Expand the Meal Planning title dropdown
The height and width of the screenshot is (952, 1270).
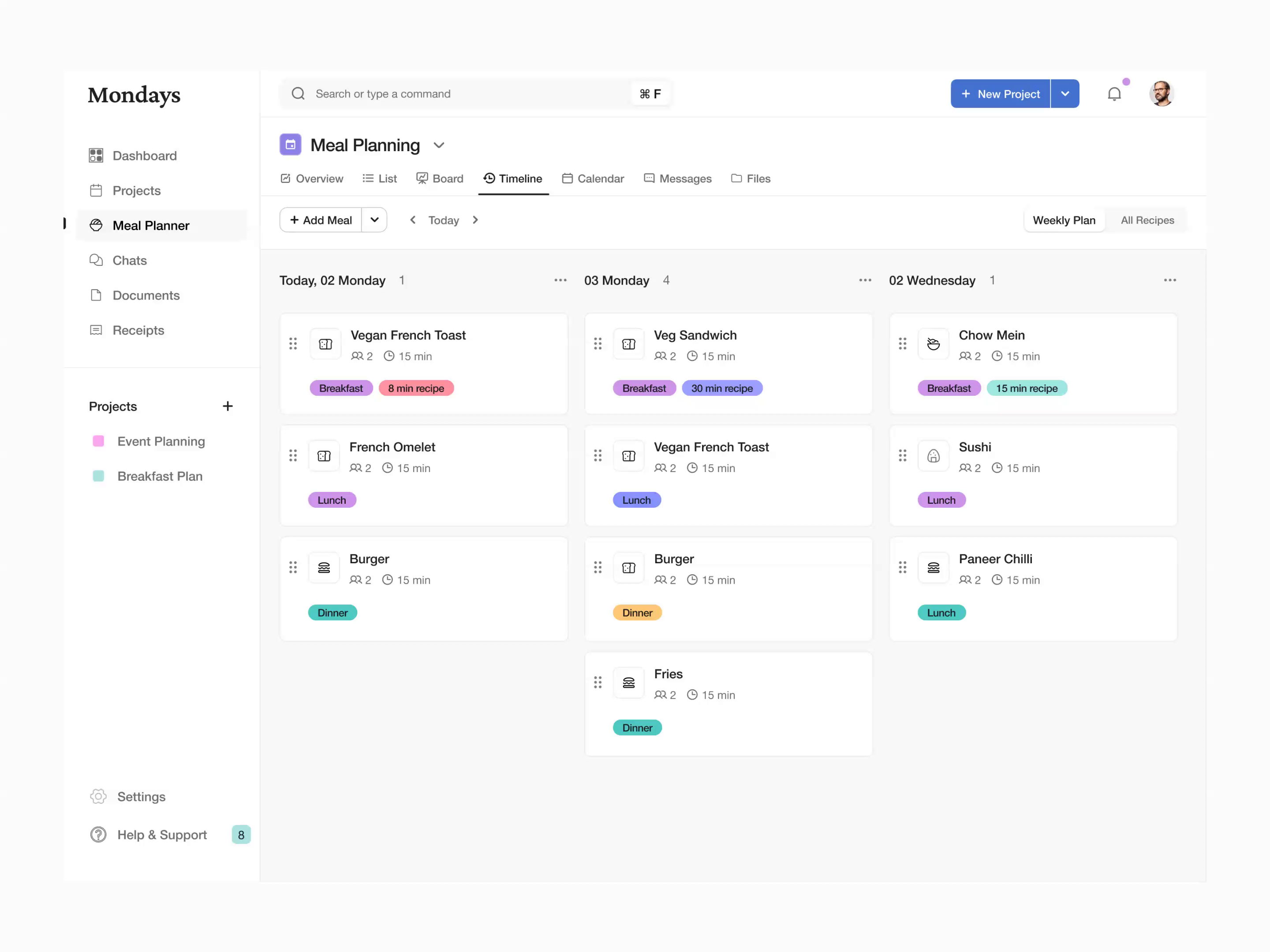click(439, 145)
